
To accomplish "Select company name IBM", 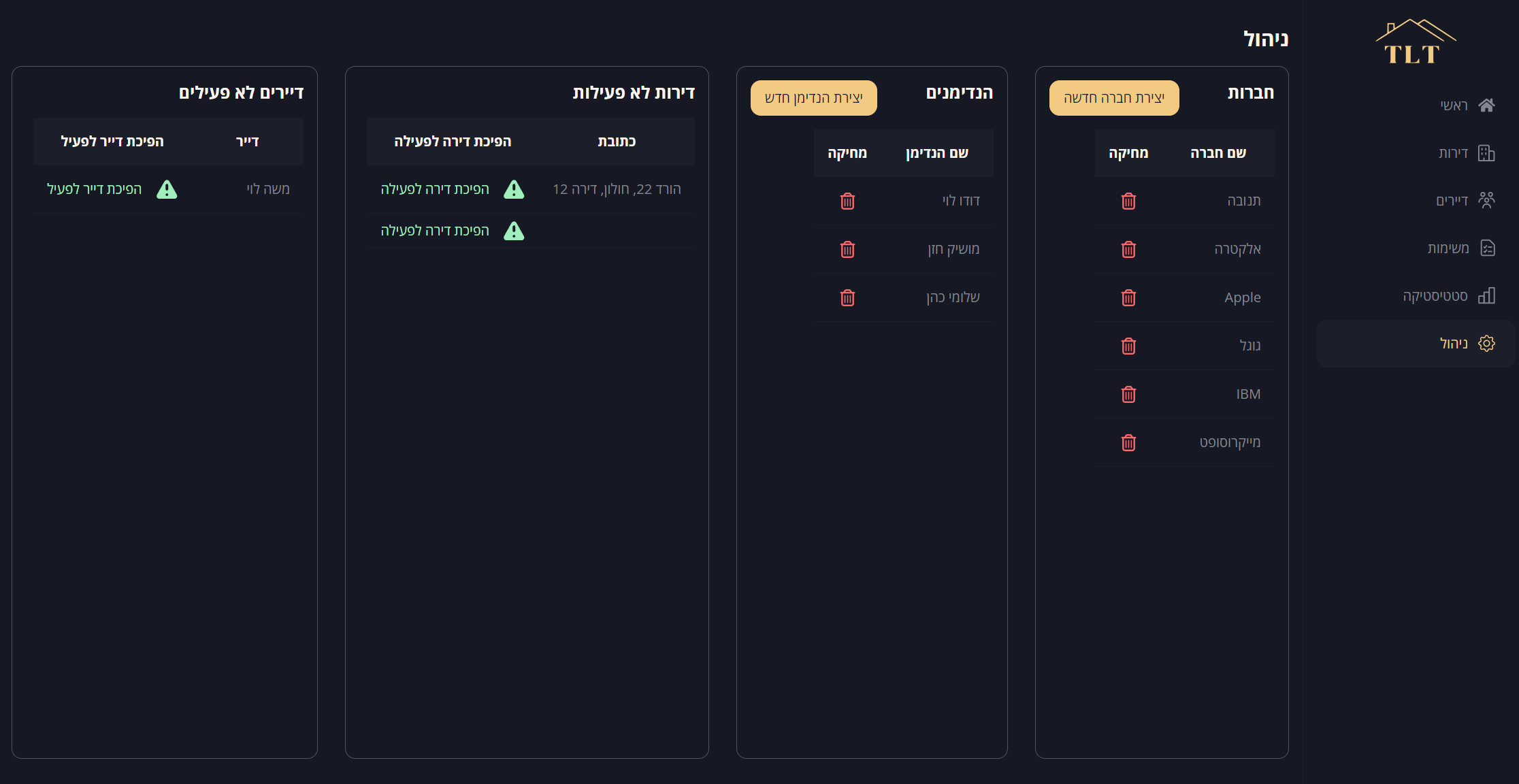I will tap(1248, 394).
